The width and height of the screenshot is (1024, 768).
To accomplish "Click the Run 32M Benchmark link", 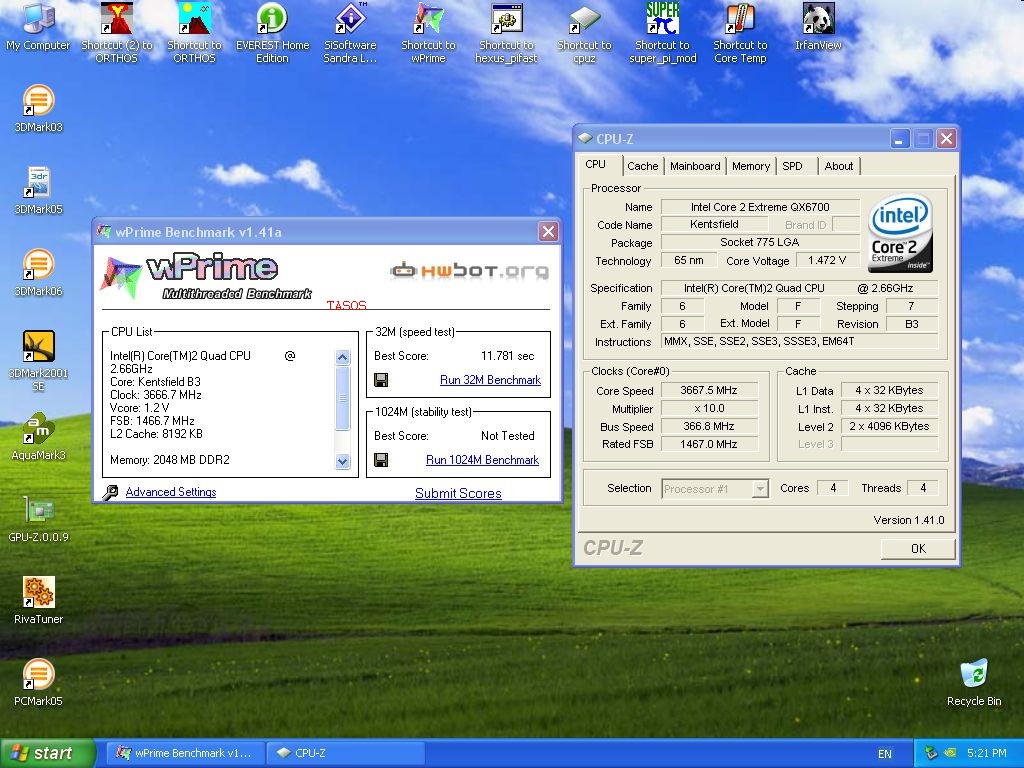I will (x=490, y=380).
